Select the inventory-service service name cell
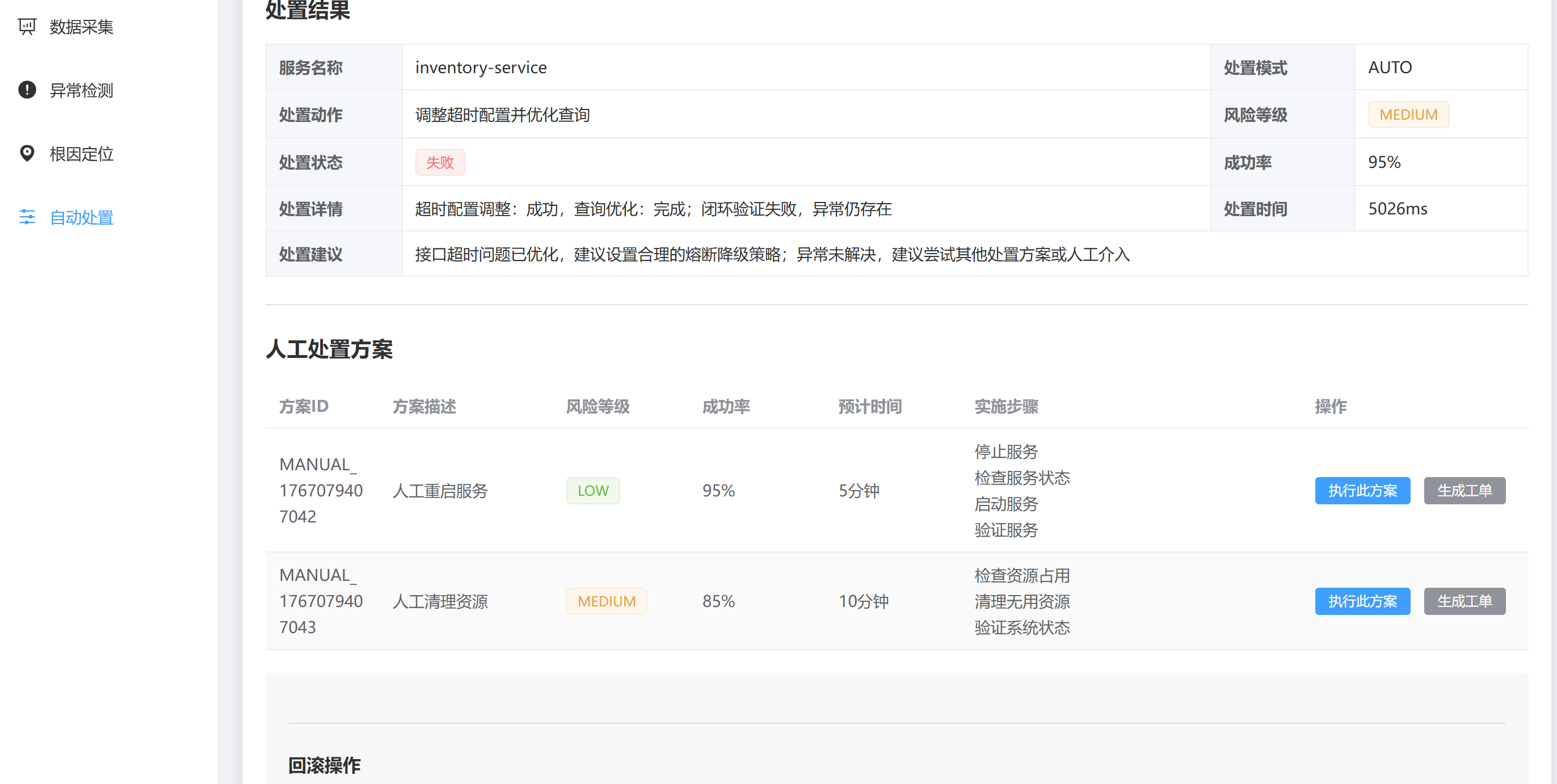The image size is (1557, 784). click(x=480, y=67)
